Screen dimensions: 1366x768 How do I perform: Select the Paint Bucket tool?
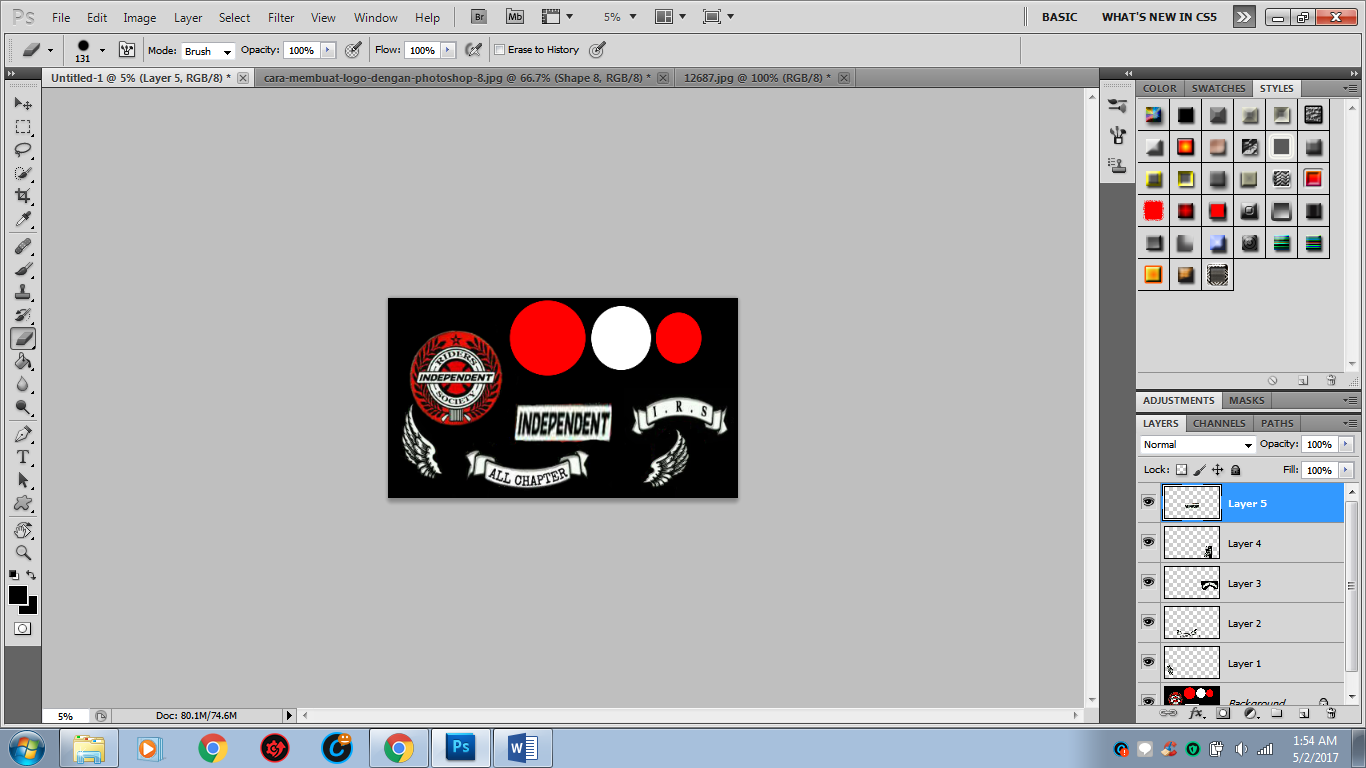23,361
